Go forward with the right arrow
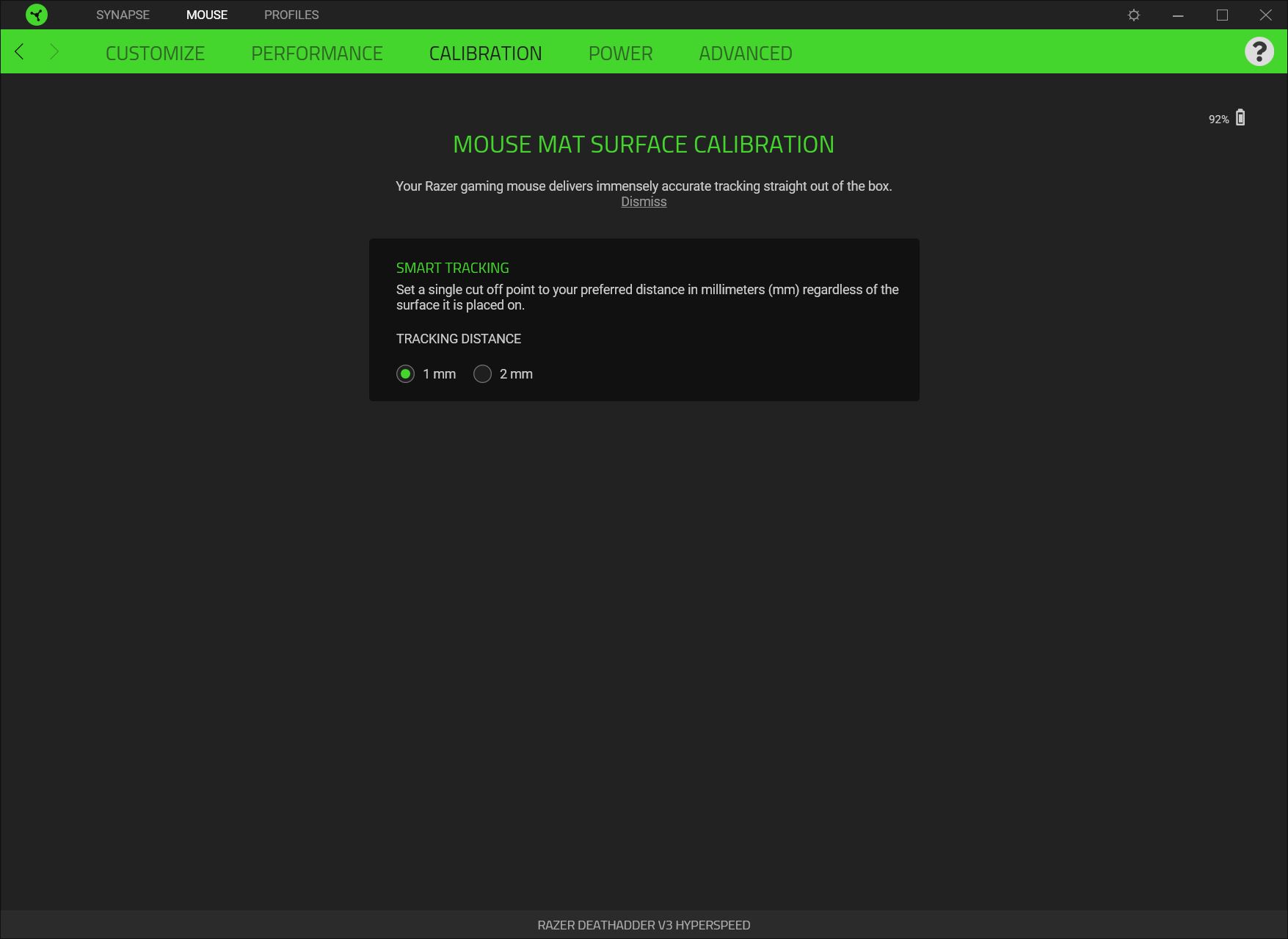The height and width of the screenshot is (939, 1288). click(54, 51)
